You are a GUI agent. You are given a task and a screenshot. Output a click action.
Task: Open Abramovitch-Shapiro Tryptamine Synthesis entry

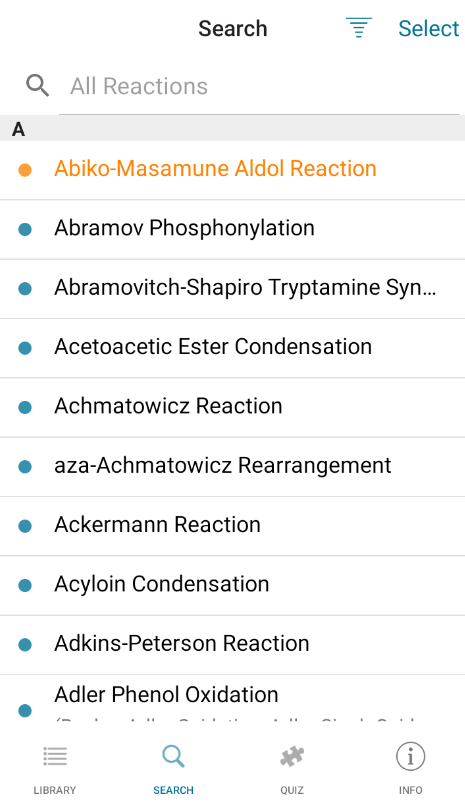pyautogui.click(x=232, y=289)
